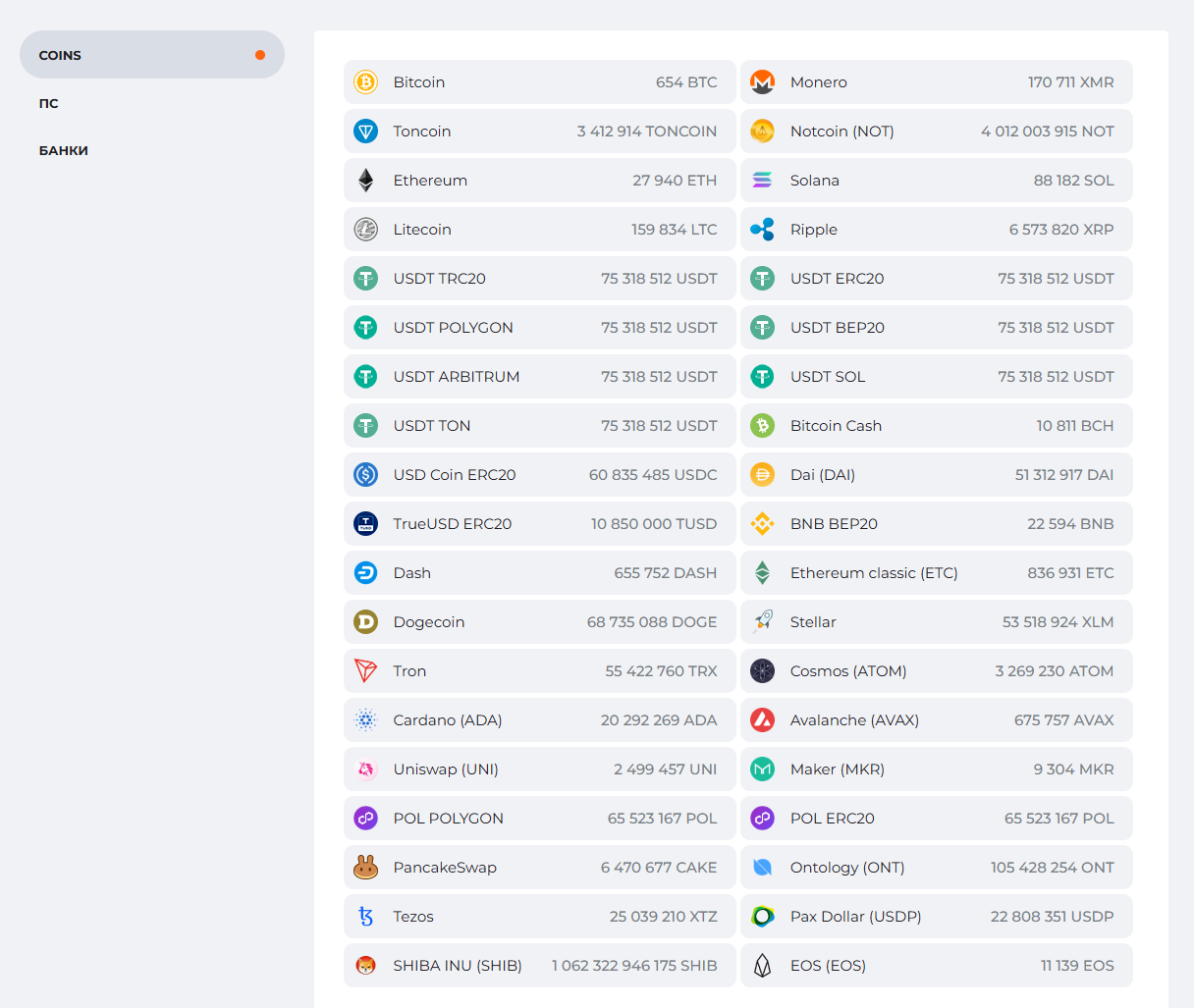
Task: Click the TrueUSD ERC20 icon
Action: 366,524
